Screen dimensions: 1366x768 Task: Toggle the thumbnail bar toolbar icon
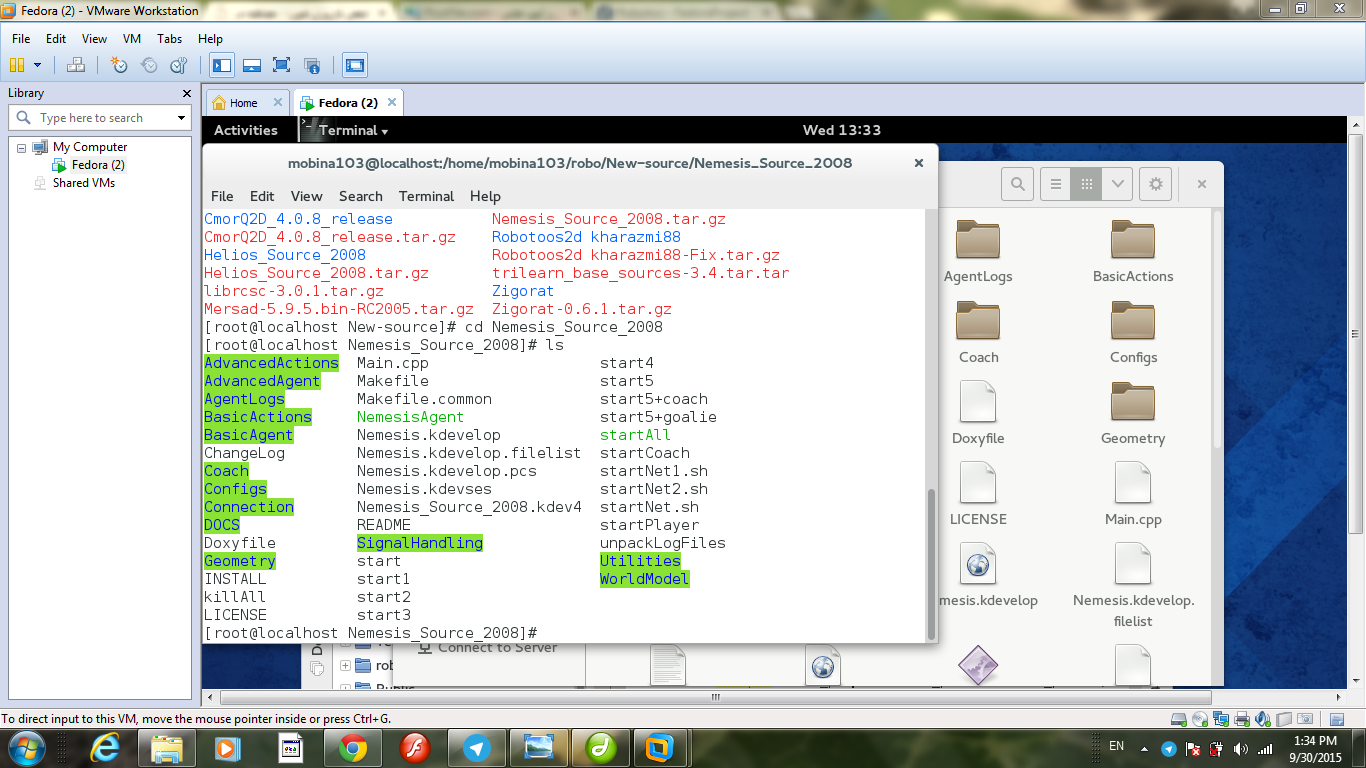(x=252, y=65)
